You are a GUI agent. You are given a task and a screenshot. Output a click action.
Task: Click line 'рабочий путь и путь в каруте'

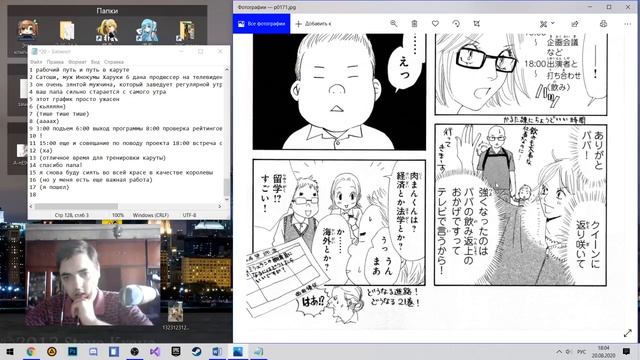tap(82, 70)
